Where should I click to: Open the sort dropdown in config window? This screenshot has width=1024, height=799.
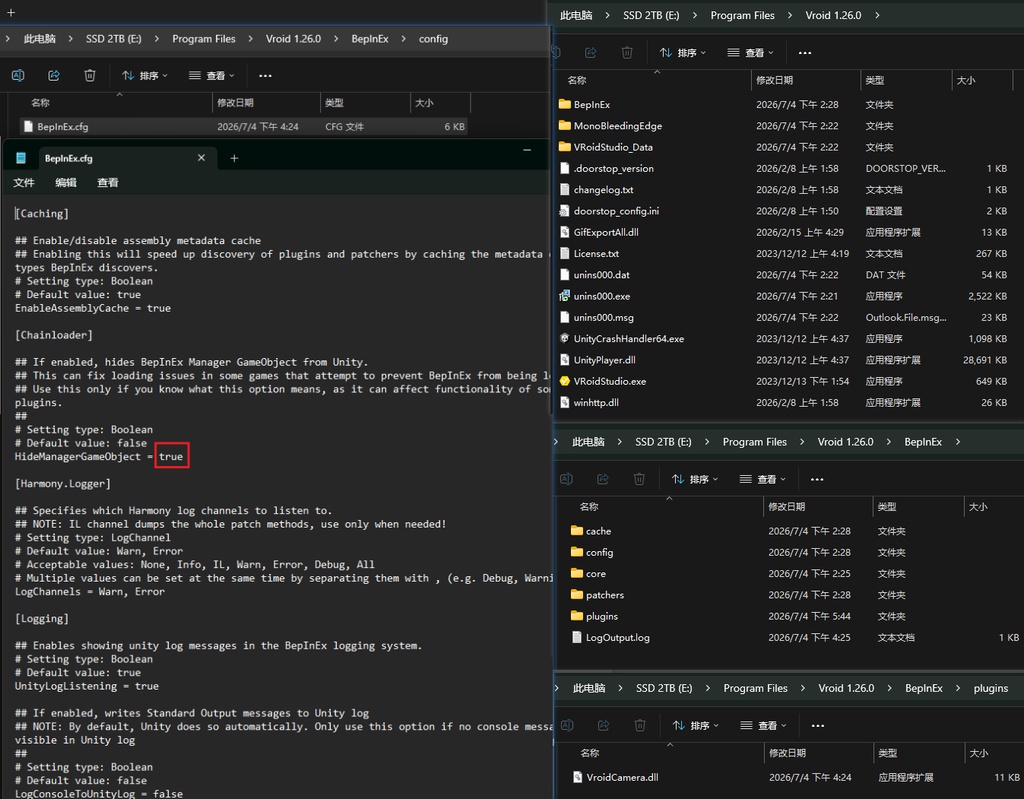[145, 76]
